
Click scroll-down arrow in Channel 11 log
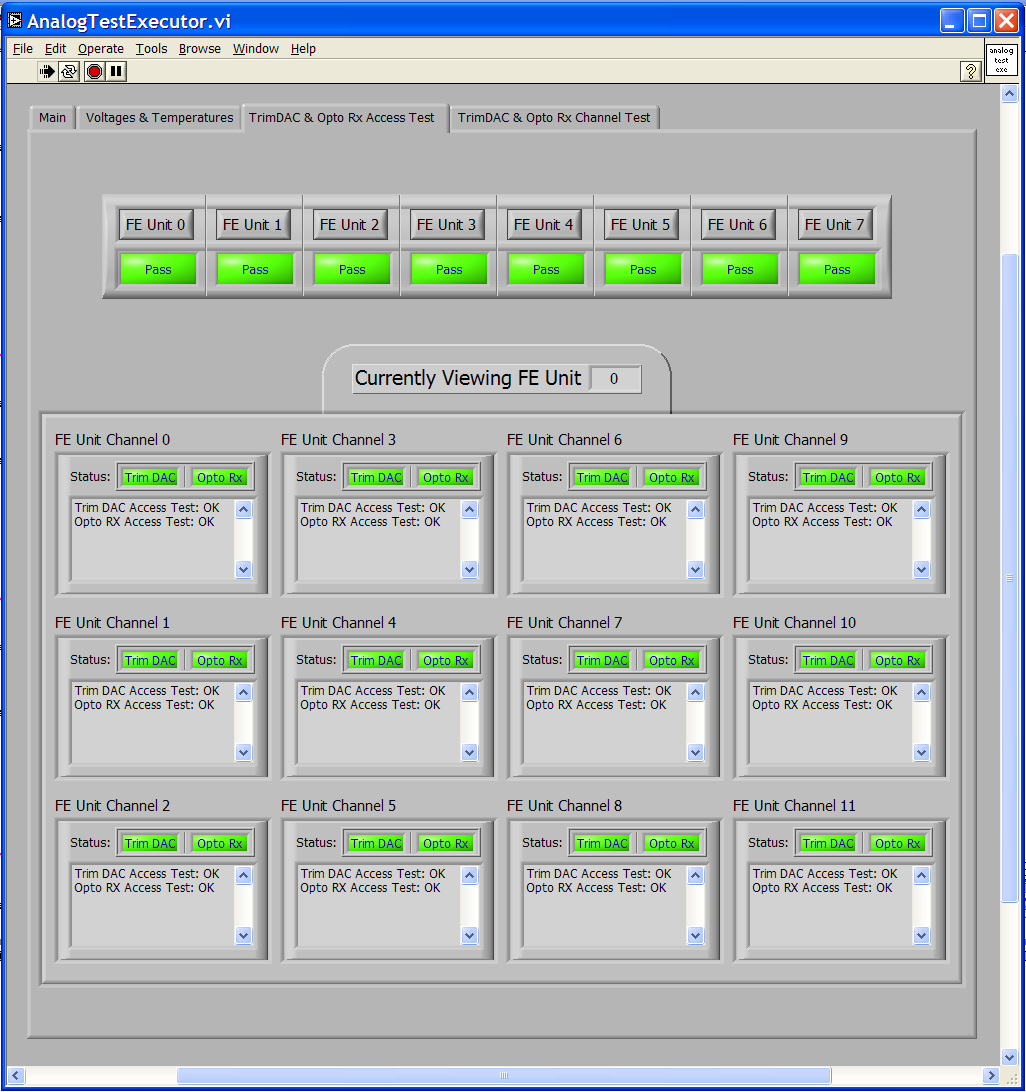pyautogui.click(x=922, y=935)
